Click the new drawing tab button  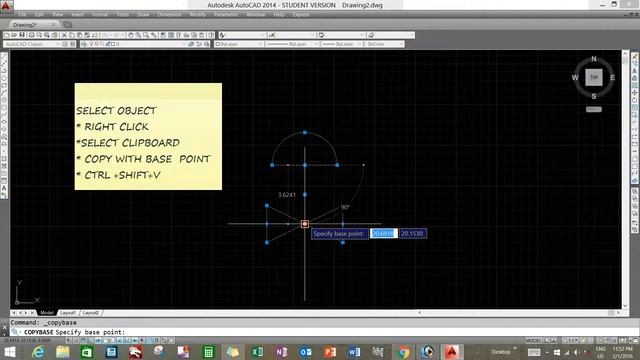[x=67, y=25]
